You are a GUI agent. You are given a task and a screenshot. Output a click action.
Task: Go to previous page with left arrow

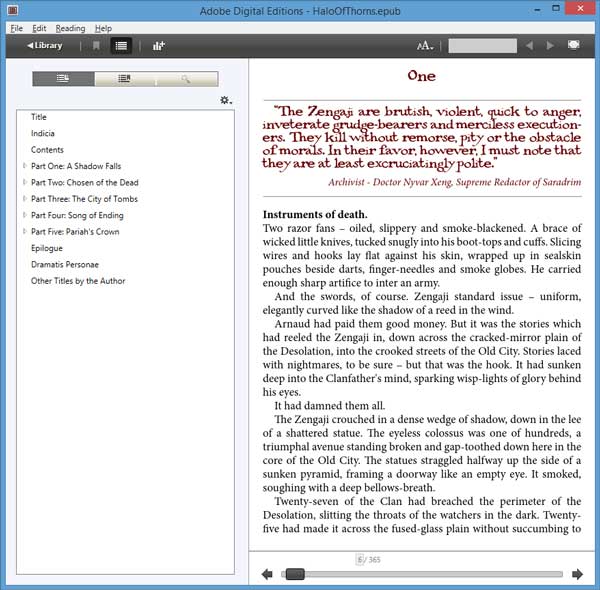[x=267, y=574]
